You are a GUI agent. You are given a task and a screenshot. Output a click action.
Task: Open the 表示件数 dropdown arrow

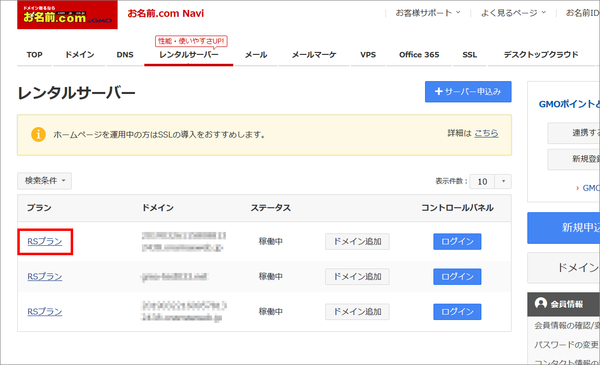pyautogui.click(x=503, y=181)
